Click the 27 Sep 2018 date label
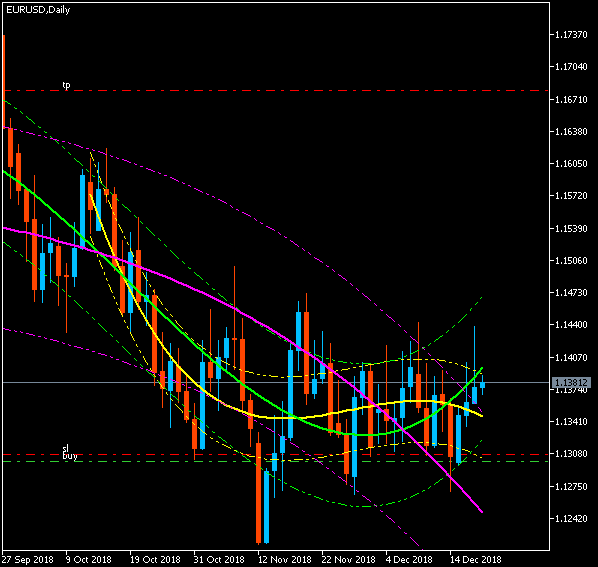598x567 pixels. (x=27, y=560)
